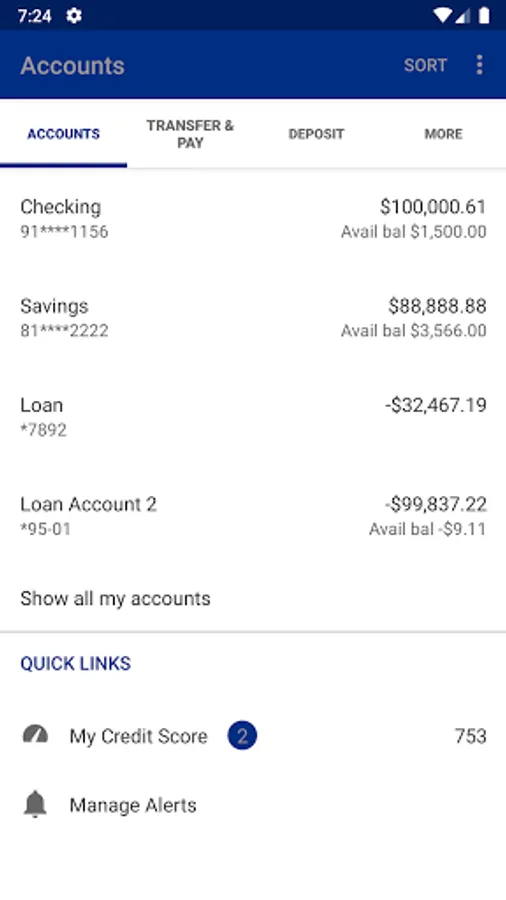Tap the settings gear in status bar
The height and width of the screenshot is (900, 506).
pos(74,15)
